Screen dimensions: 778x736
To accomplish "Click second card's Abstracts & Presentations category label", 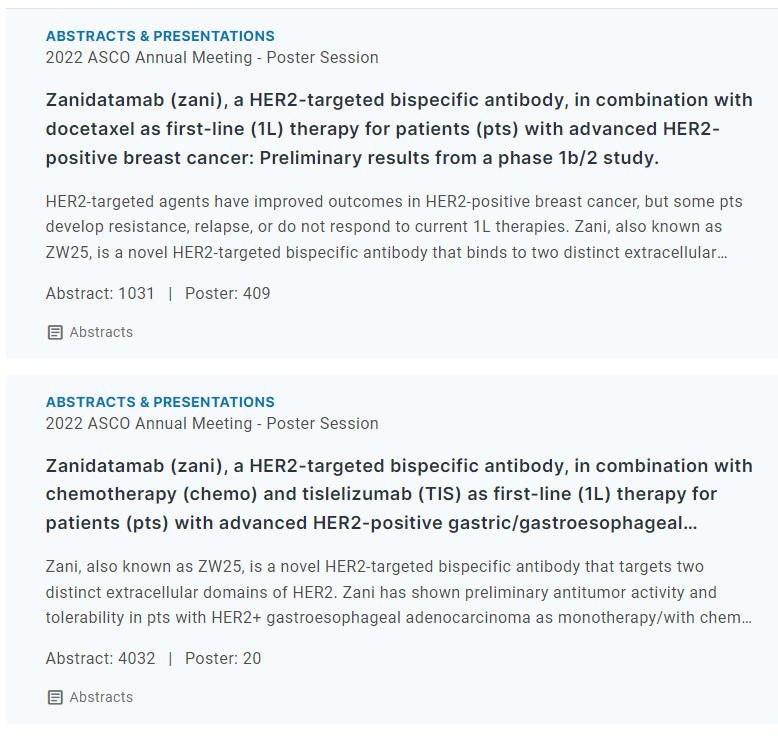I will click(x=160, y=402).
